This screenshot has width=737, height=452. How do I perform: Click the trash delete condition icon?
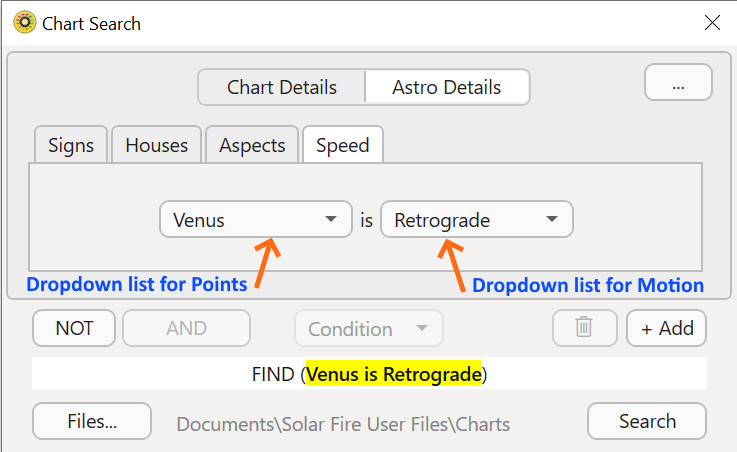coord(584,327)
